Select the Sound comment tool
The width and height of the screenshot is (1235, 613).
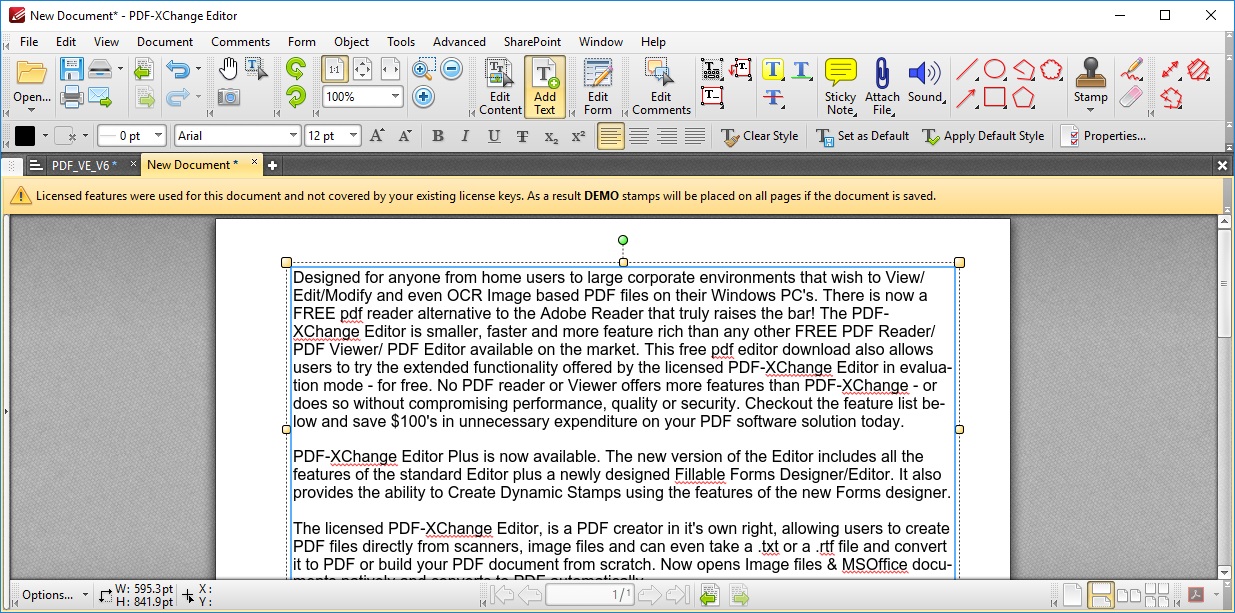click(x=925, y=80)
